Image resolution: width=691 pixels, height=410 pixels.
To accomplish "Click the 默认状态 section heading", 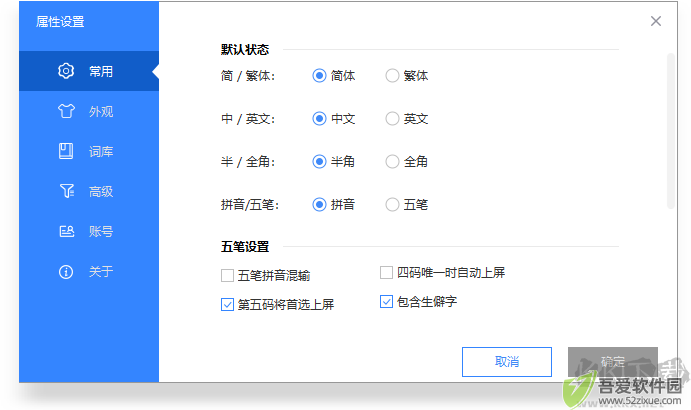I will click(x=245, y=50).
